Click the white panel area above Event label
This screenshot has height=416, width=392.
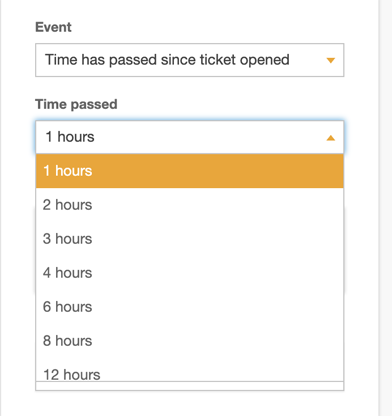pyautogui.click(x=190, y=8)
